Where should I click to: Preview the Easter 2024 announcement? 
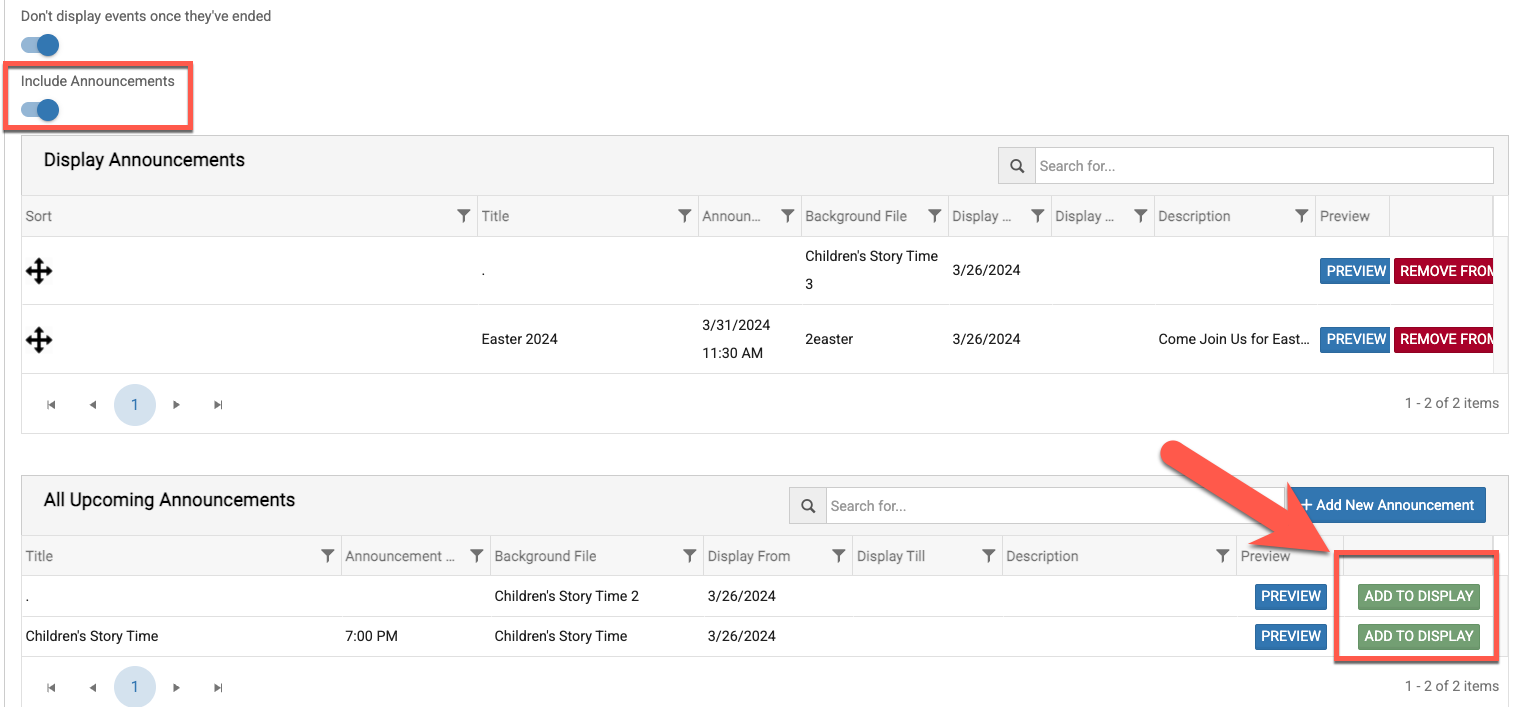(x=1355, y=340)
